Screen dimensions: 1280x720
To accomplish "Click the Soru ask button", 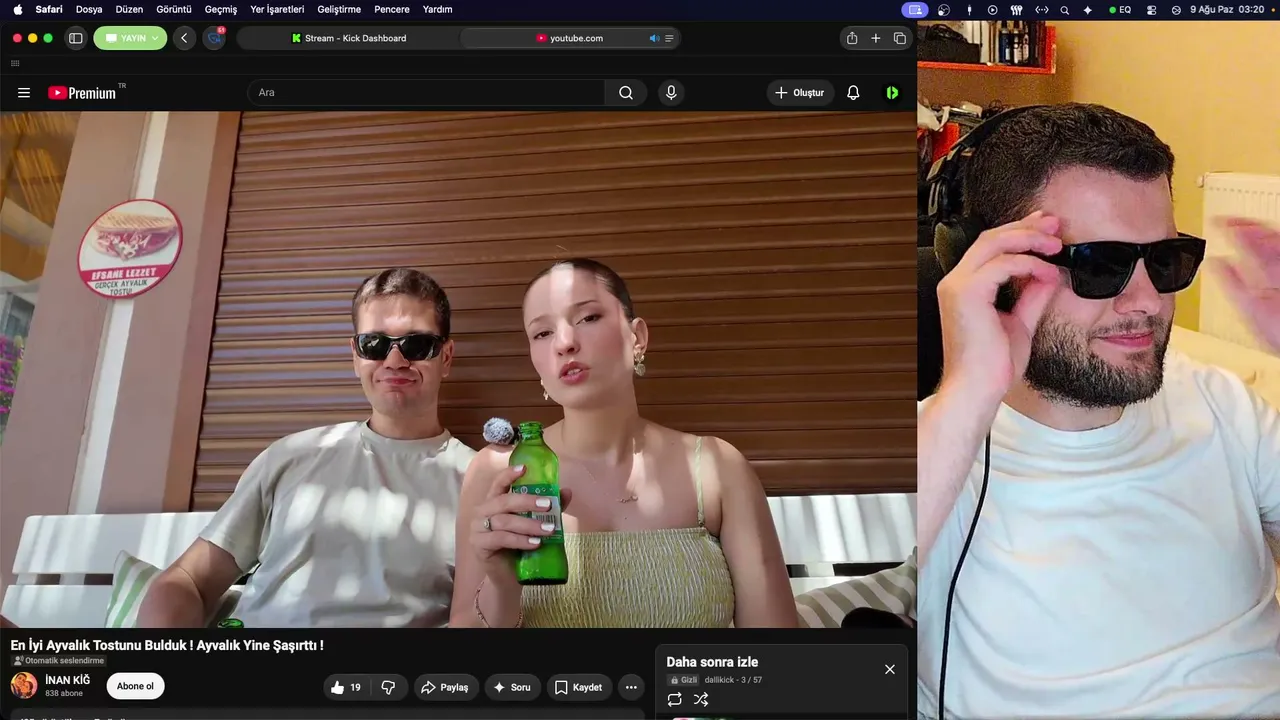I will (513, 687).
